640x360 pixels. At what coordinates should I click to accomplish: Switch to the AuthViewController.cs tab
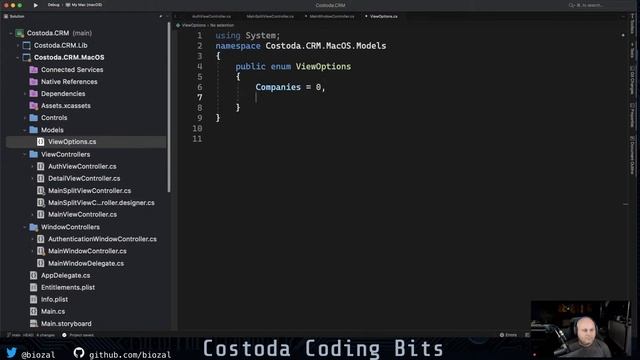(x=211, y=16)
